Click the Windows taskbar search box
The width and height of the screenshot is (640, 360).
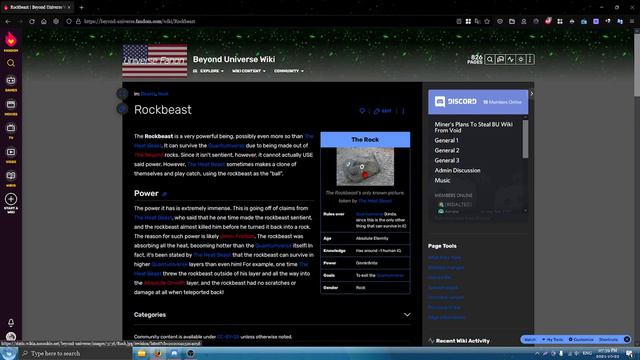76,353
